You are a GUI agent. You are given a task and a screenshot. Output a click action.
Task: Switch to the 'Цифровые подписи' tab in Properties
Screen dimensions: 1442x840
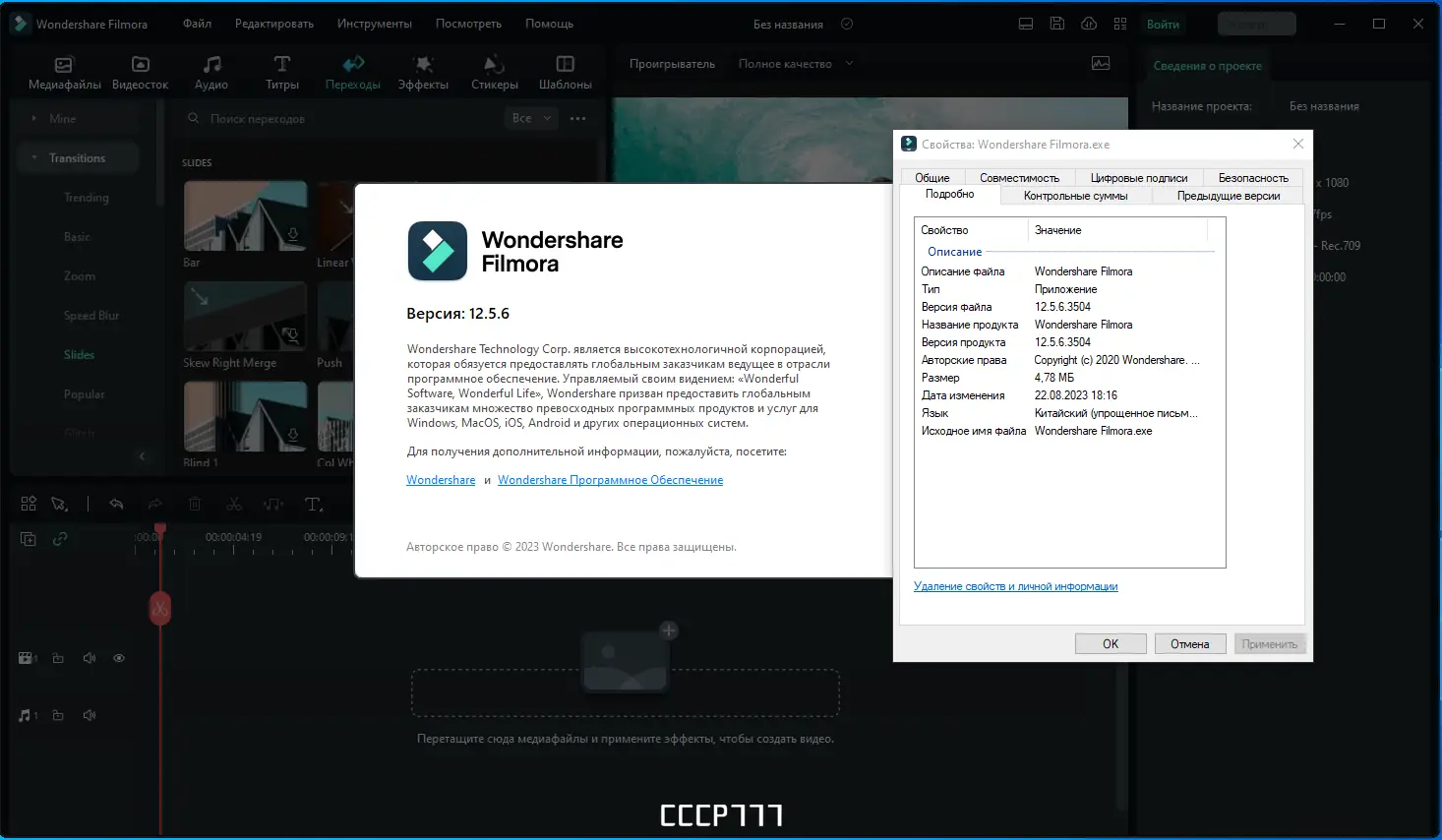point(1138,177)
